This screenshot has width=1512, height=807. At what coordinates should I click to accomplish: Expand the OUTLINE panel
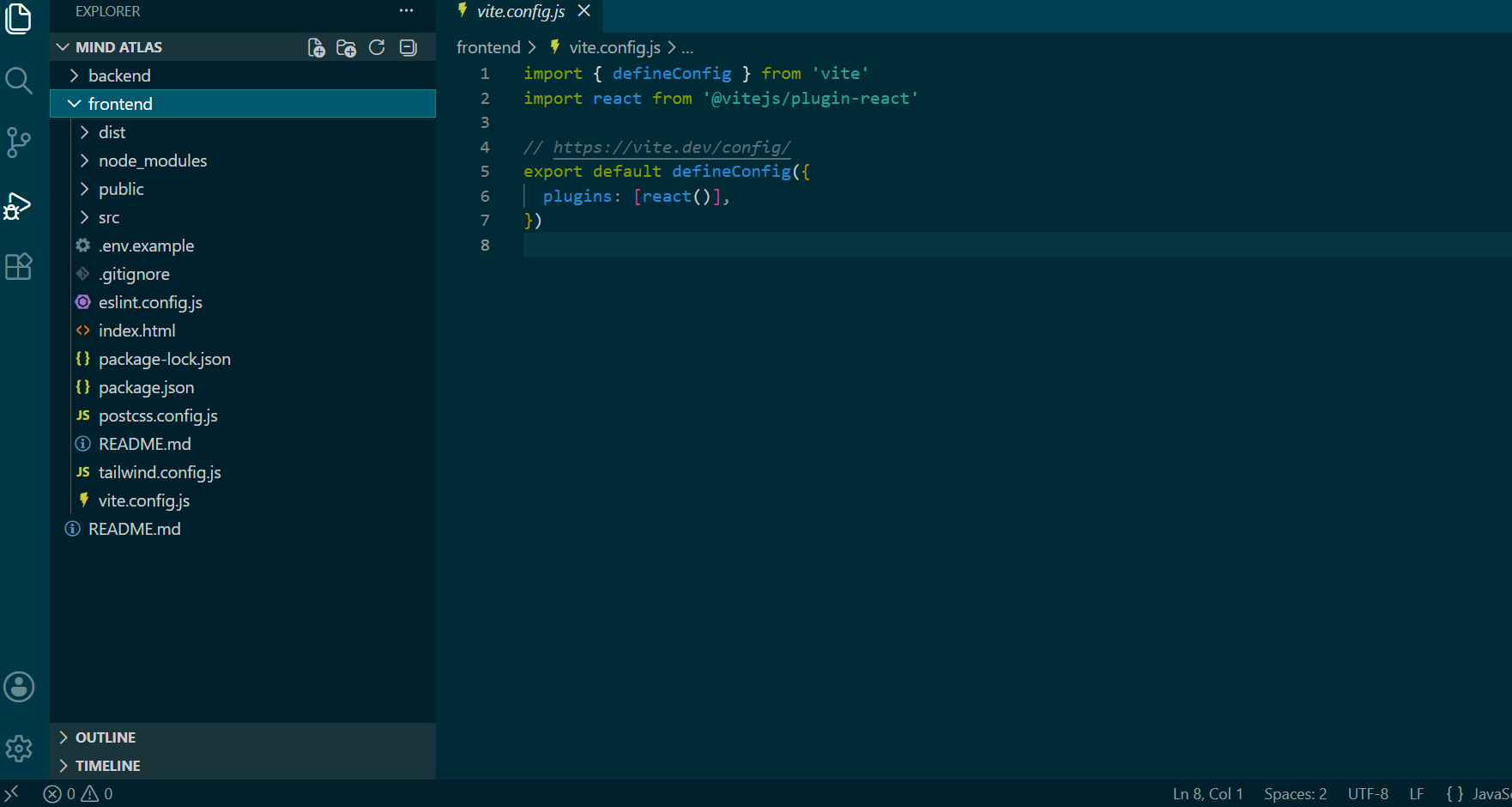tap(243, 737)
